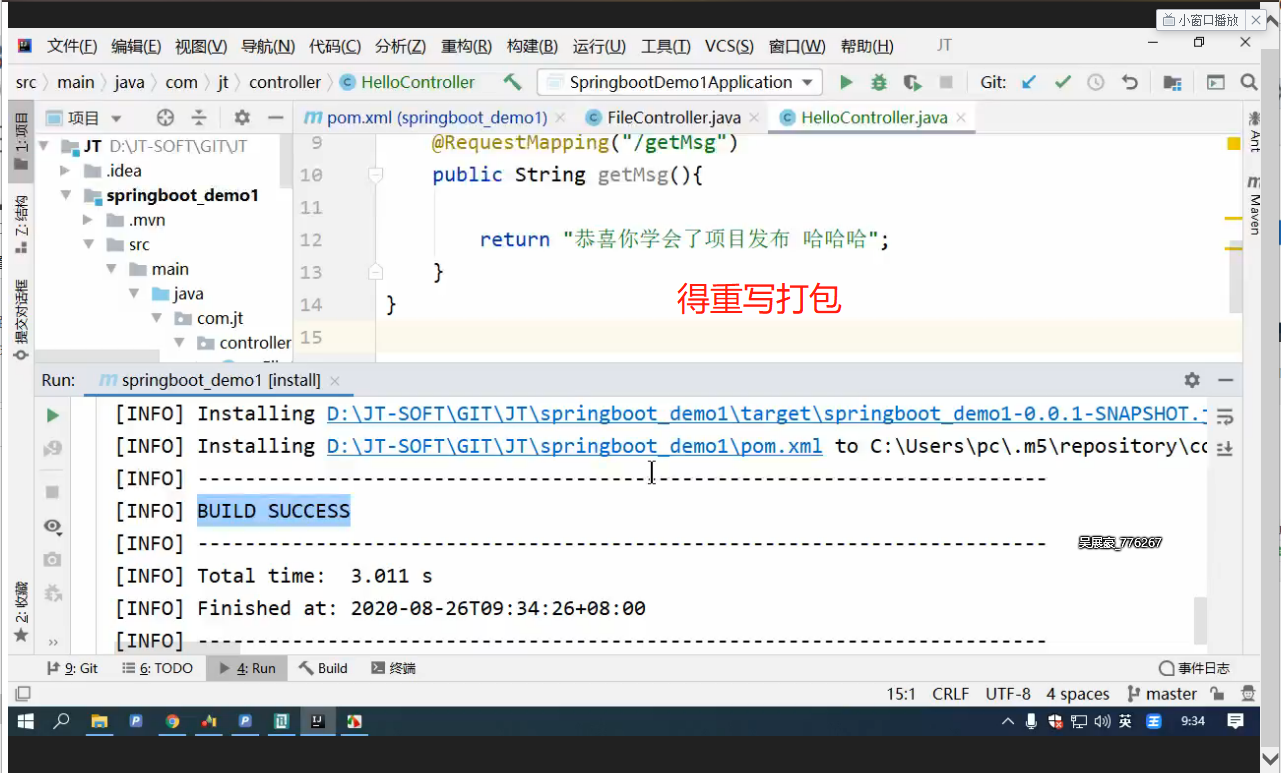Open the Build tool window button
1281x773 pixels.
323,668
